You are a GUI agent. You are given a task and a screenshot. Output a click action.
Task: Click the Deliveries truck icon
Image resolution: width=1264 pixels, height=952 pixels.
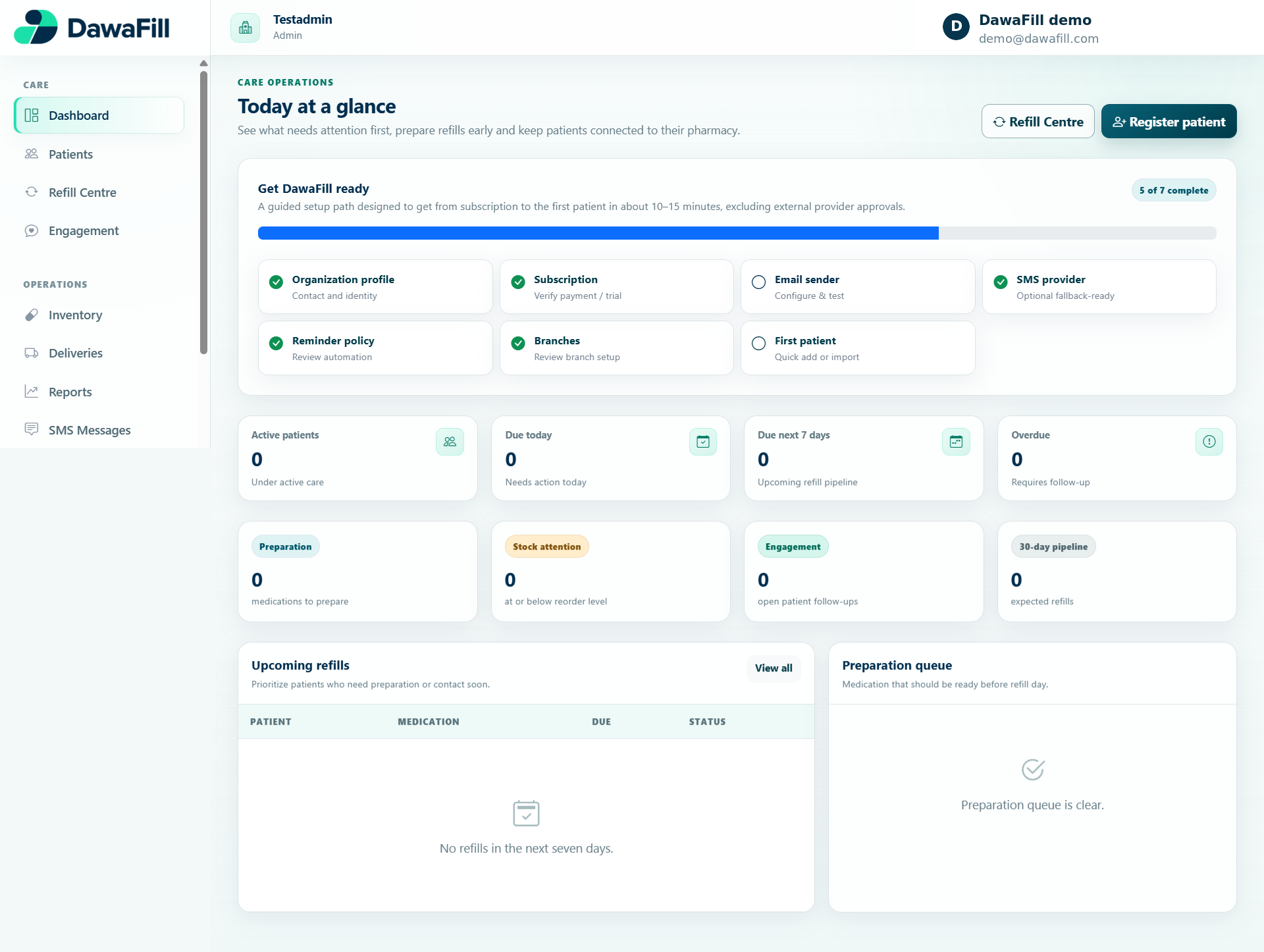click(x=32, y=353)
